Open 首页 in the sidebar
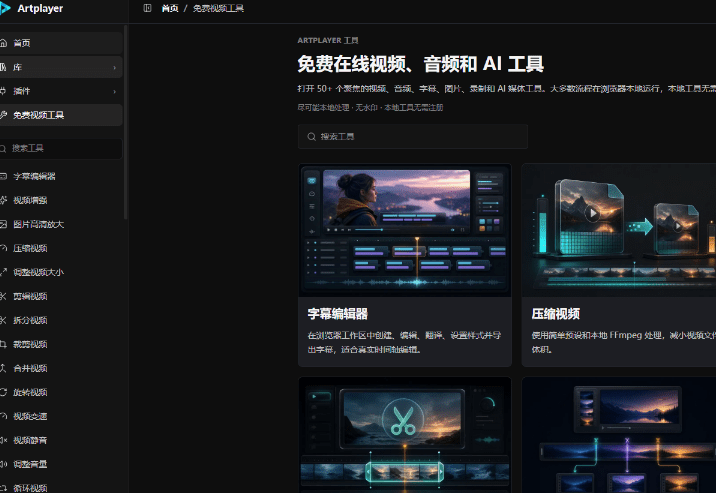The image size is (716, 493). (x=61, y=43)
